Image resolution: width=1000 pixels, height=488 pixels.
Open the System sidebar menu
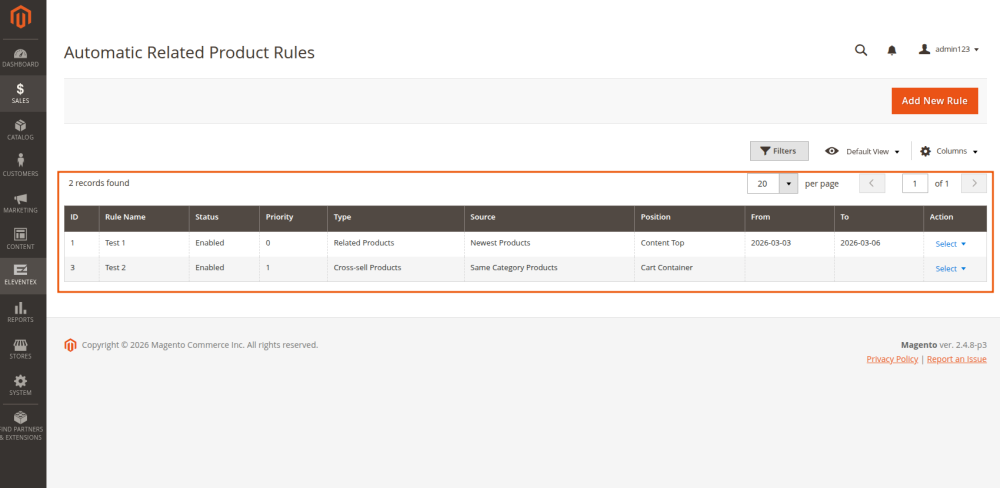tap(22, 385)
